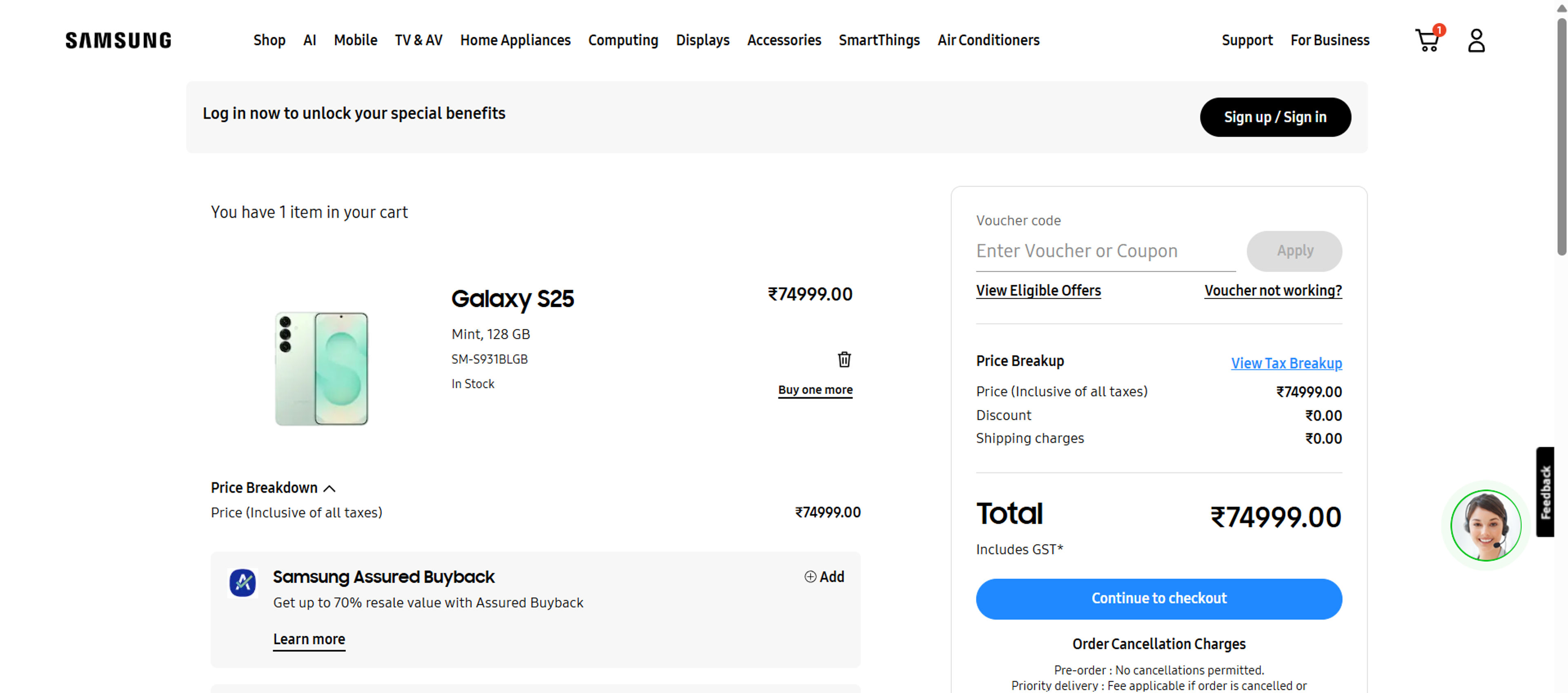Apply the voucher code
Viewport: 1568px width, 693px height.
tap(1294, 251)
